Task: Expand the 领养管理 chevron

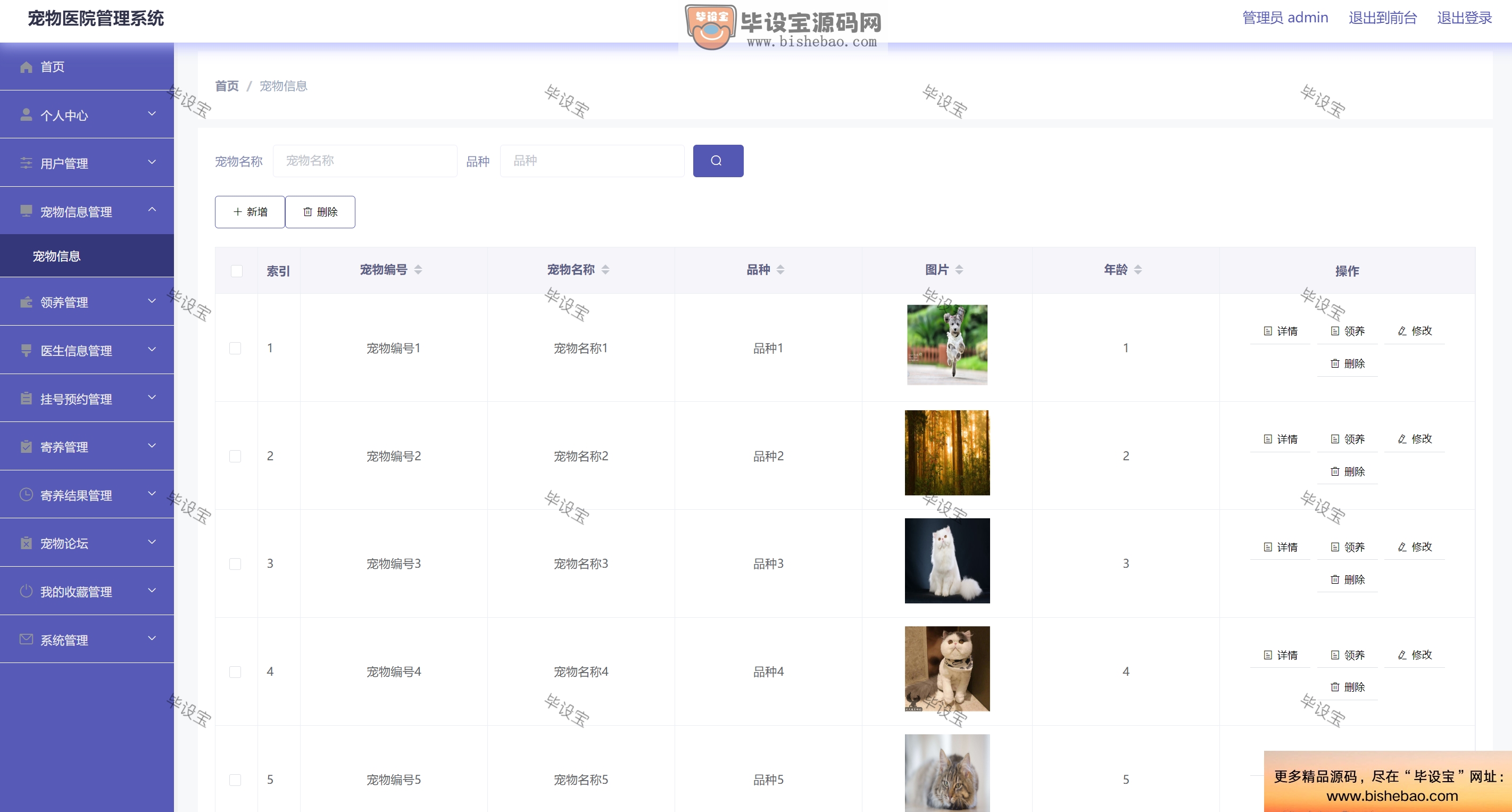Action: click(x=152, y=301)
